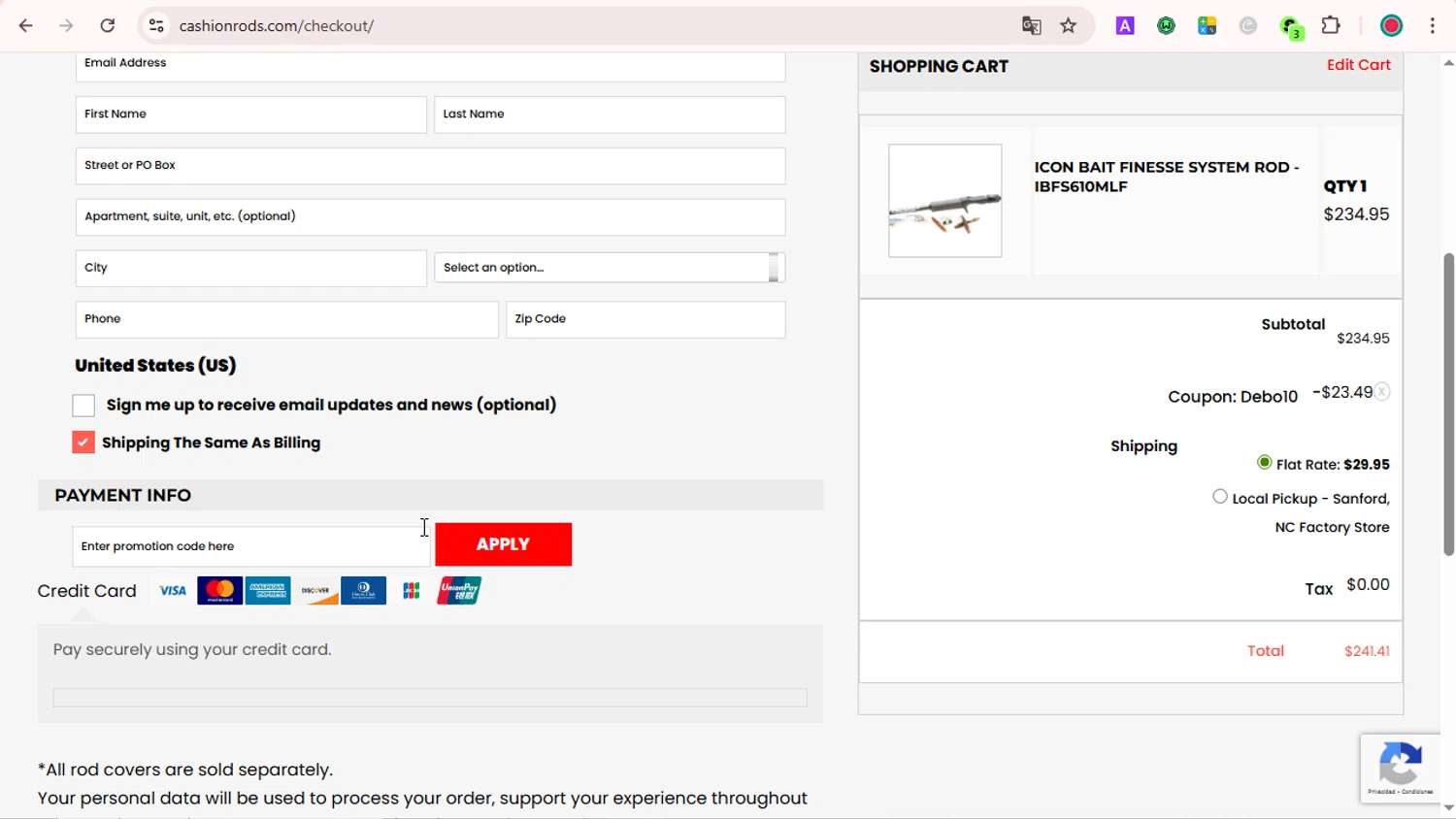The width and height of the screenshot is (1456, 819).
Task: Click the Street or PO Box field
Action: point(430,166)
